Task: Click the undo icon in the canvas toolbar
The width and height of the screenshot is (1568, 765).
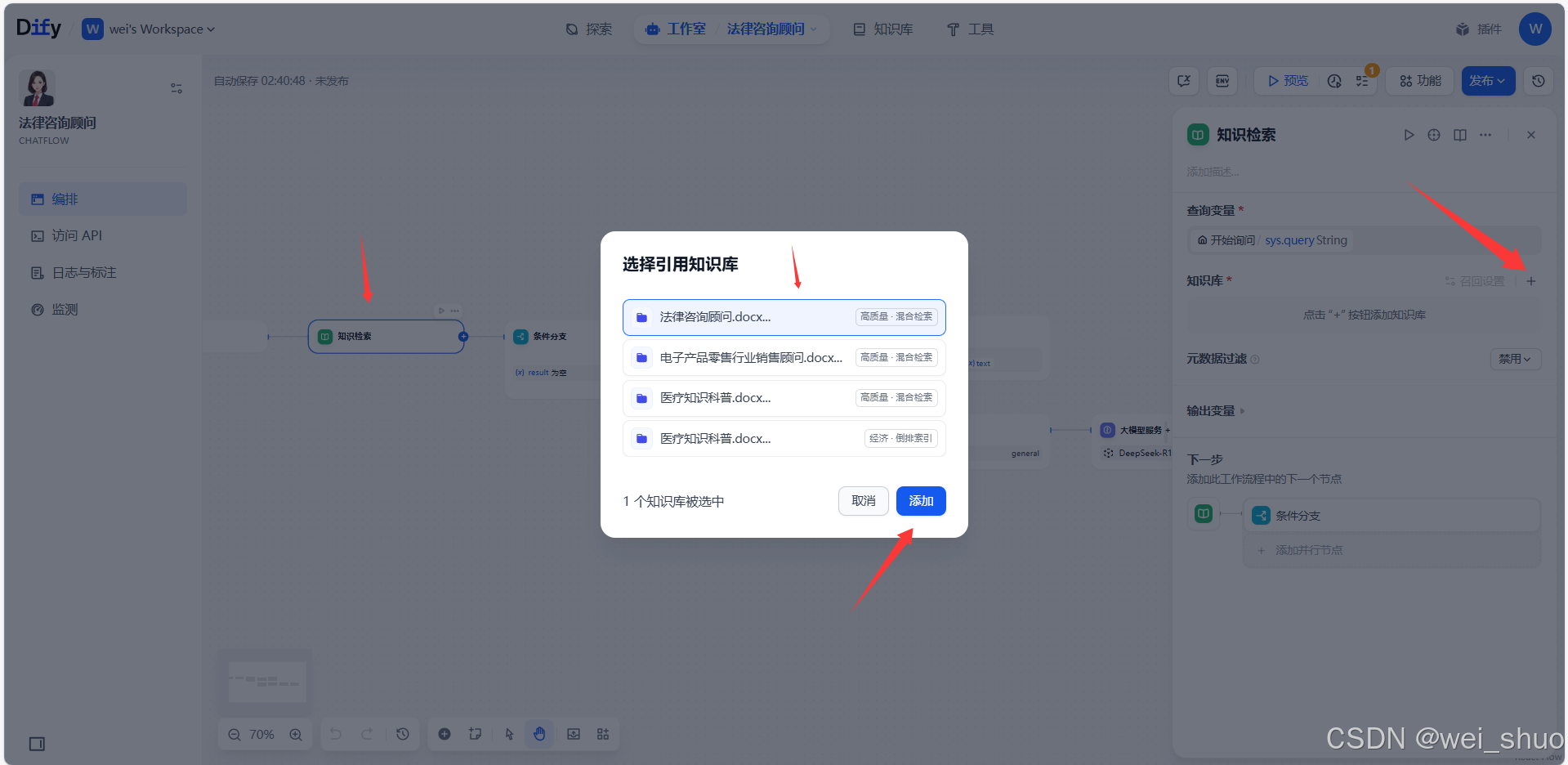Action: pyautogui.click(x=335, y=734)
